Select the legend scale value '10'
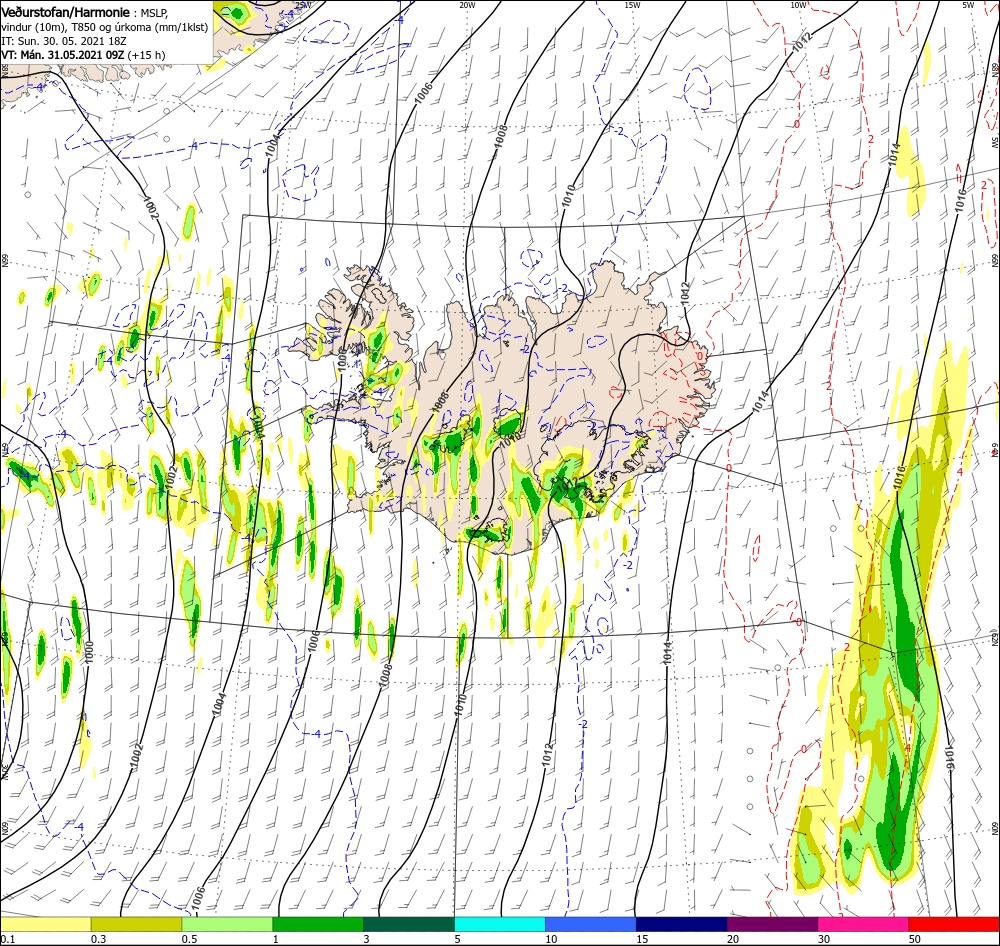Screen dimensions: 1000x946 click(551, 939)
